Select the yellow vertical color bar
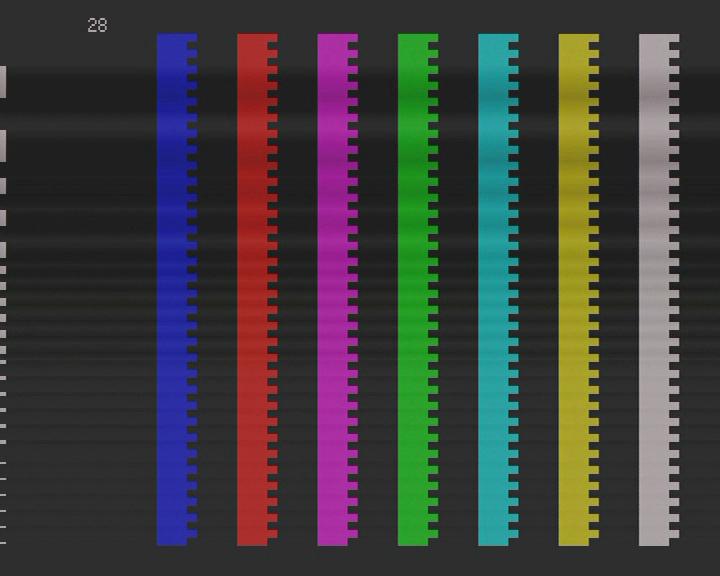This screenshot has width=720, height=576. pos(574,290)
